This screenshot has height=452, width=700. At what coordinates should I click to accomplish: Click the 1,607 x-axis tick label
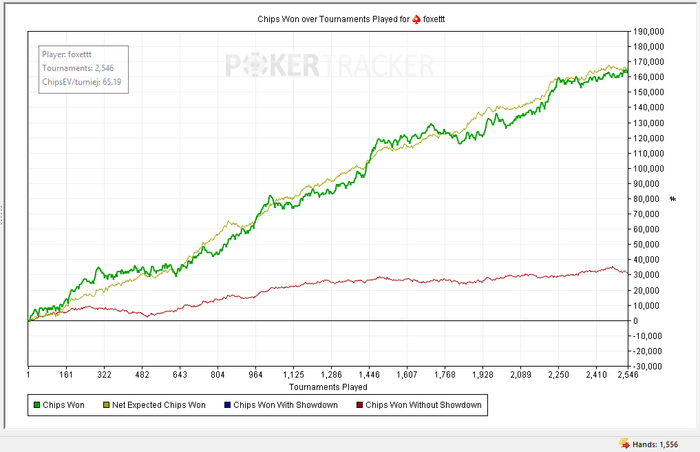[407, 375]
